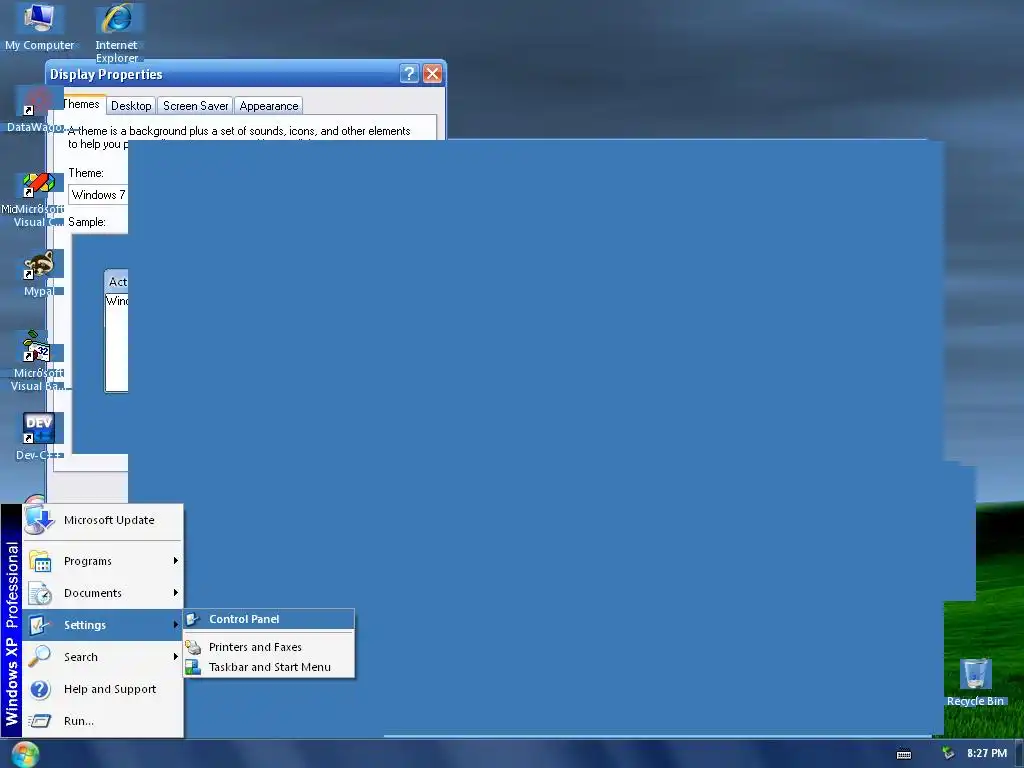
Task: Click the Start orb button
Action: point(25,754)
